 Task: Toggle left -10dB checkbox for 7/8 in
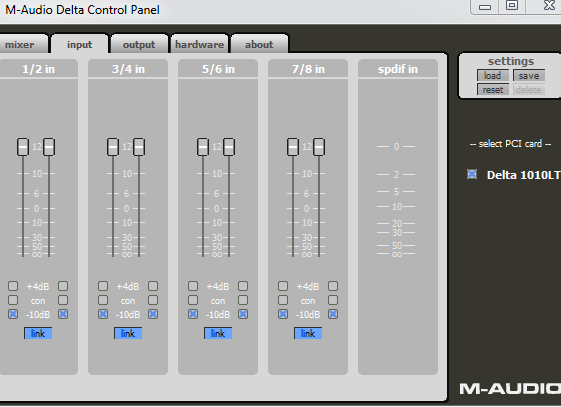click(283, 314)
